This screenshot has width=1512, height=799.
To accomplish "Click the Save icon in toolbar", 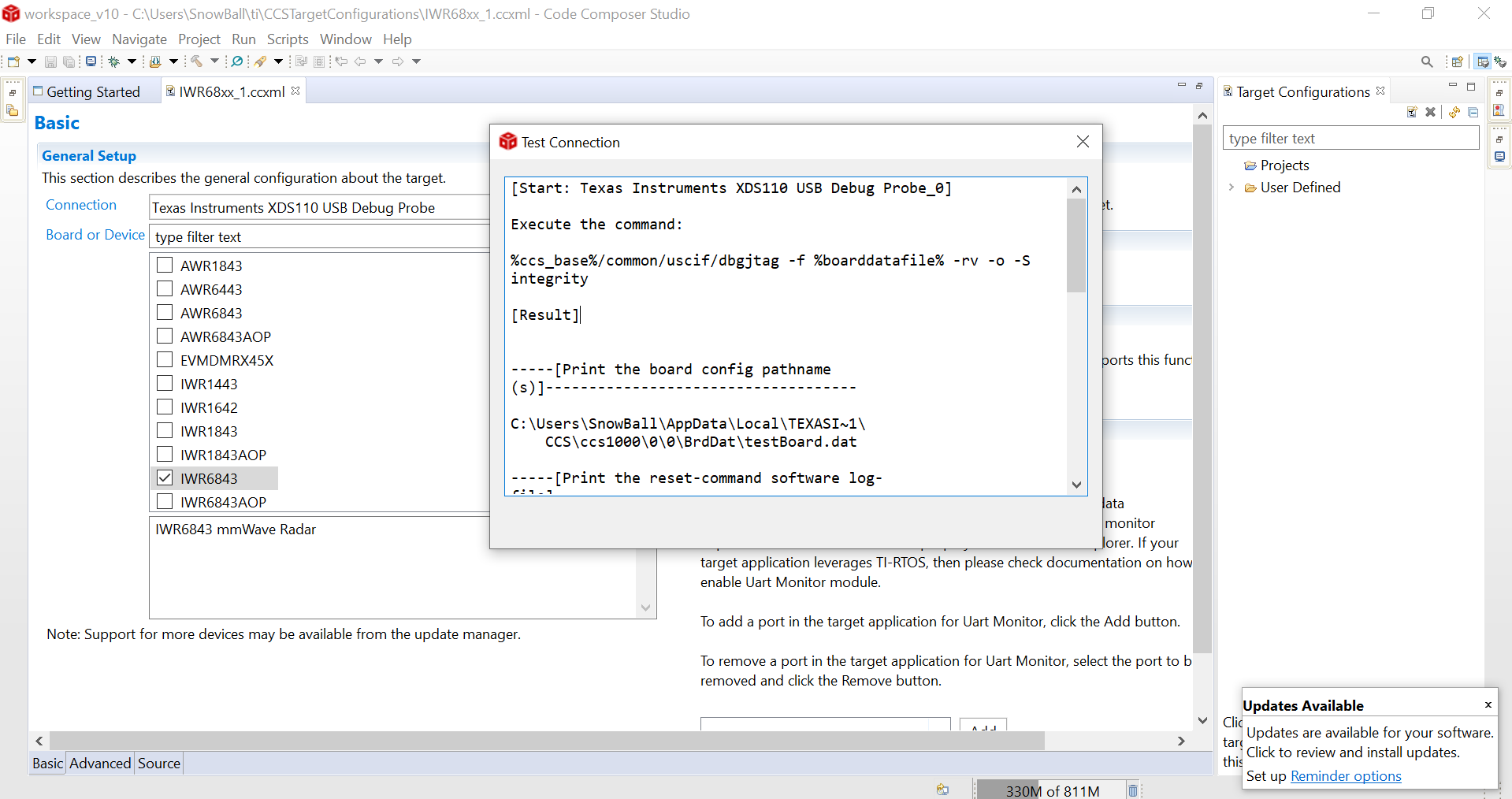I will click(50, 61).
